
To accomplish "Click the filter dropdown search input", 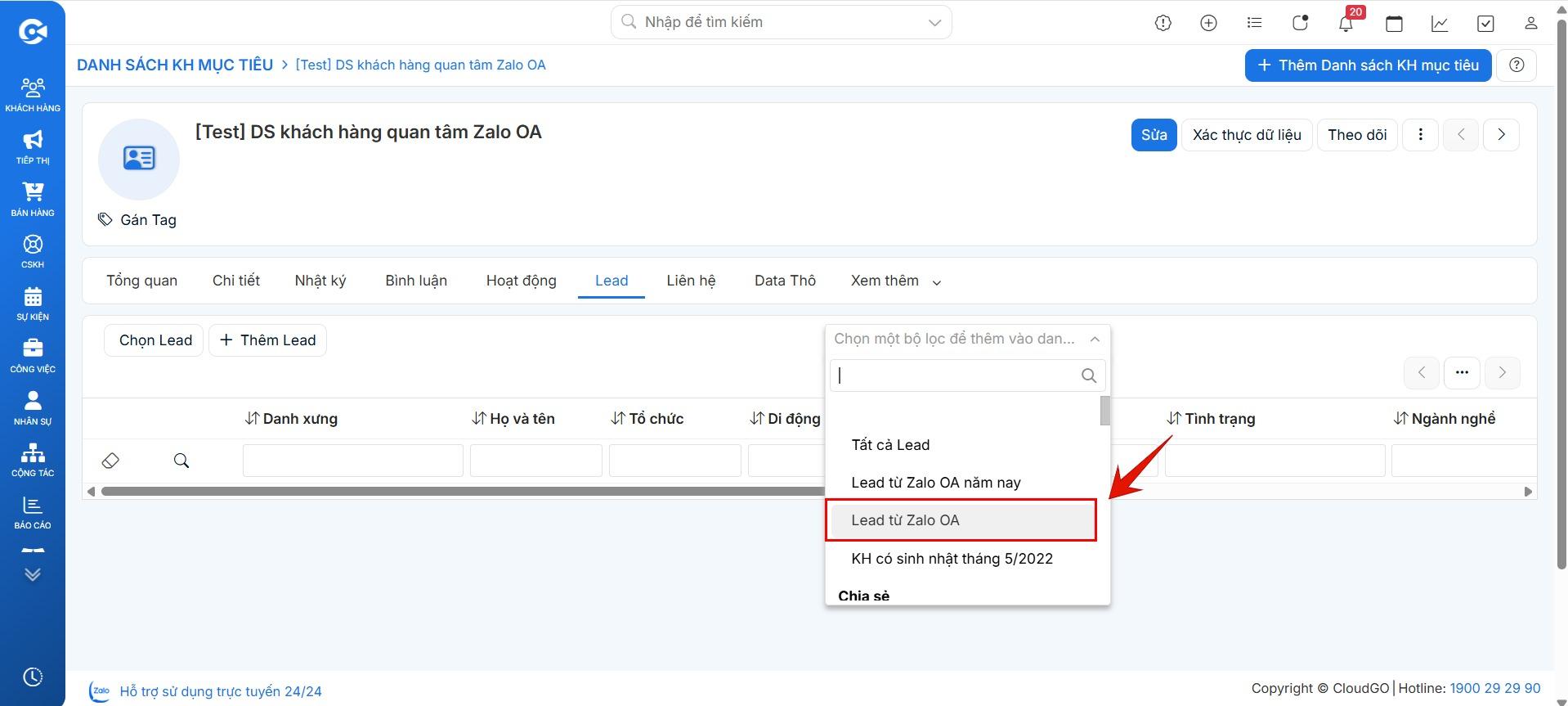I will [x=968, y=375].
